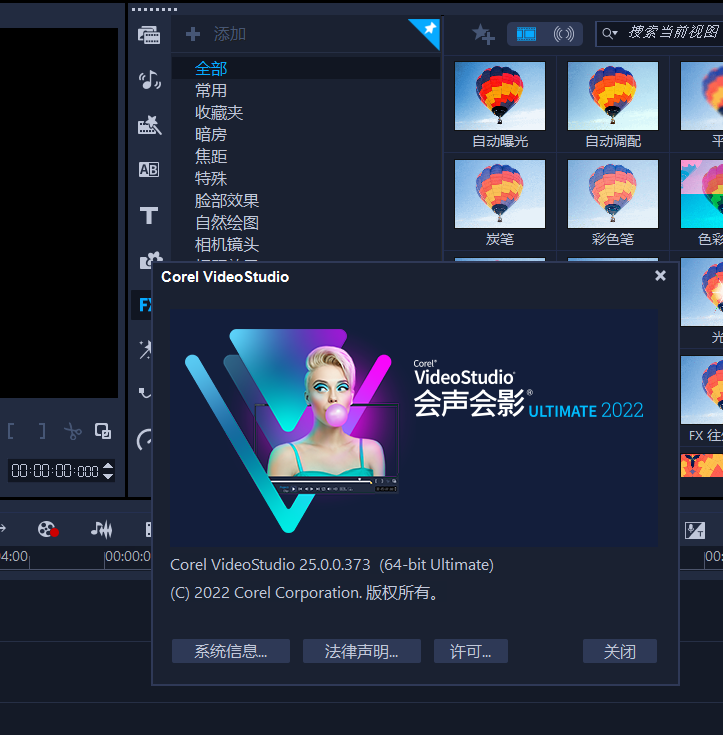The height and width of the screenshot is (735, 723).
Task: Click the subtitle editor icon on timeline toolbar
Action: [694, 530]
